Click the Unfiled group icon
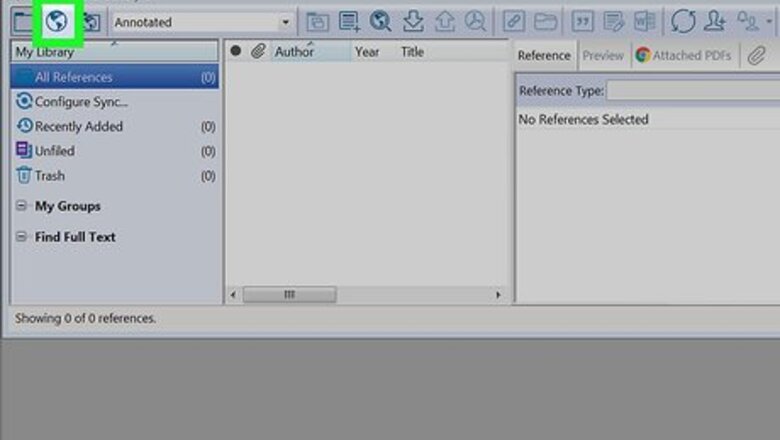 pos(23,150)
